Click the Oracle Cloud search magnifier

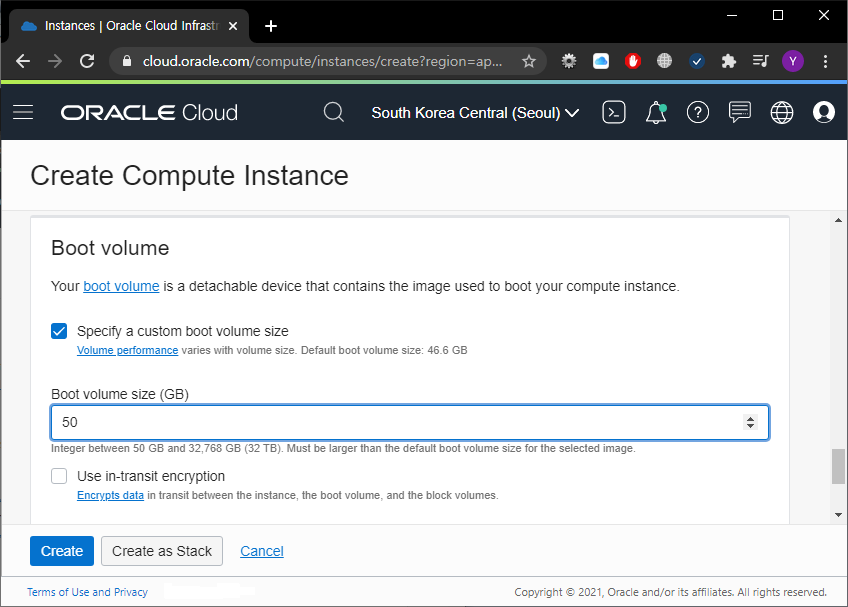pos(334,112)
